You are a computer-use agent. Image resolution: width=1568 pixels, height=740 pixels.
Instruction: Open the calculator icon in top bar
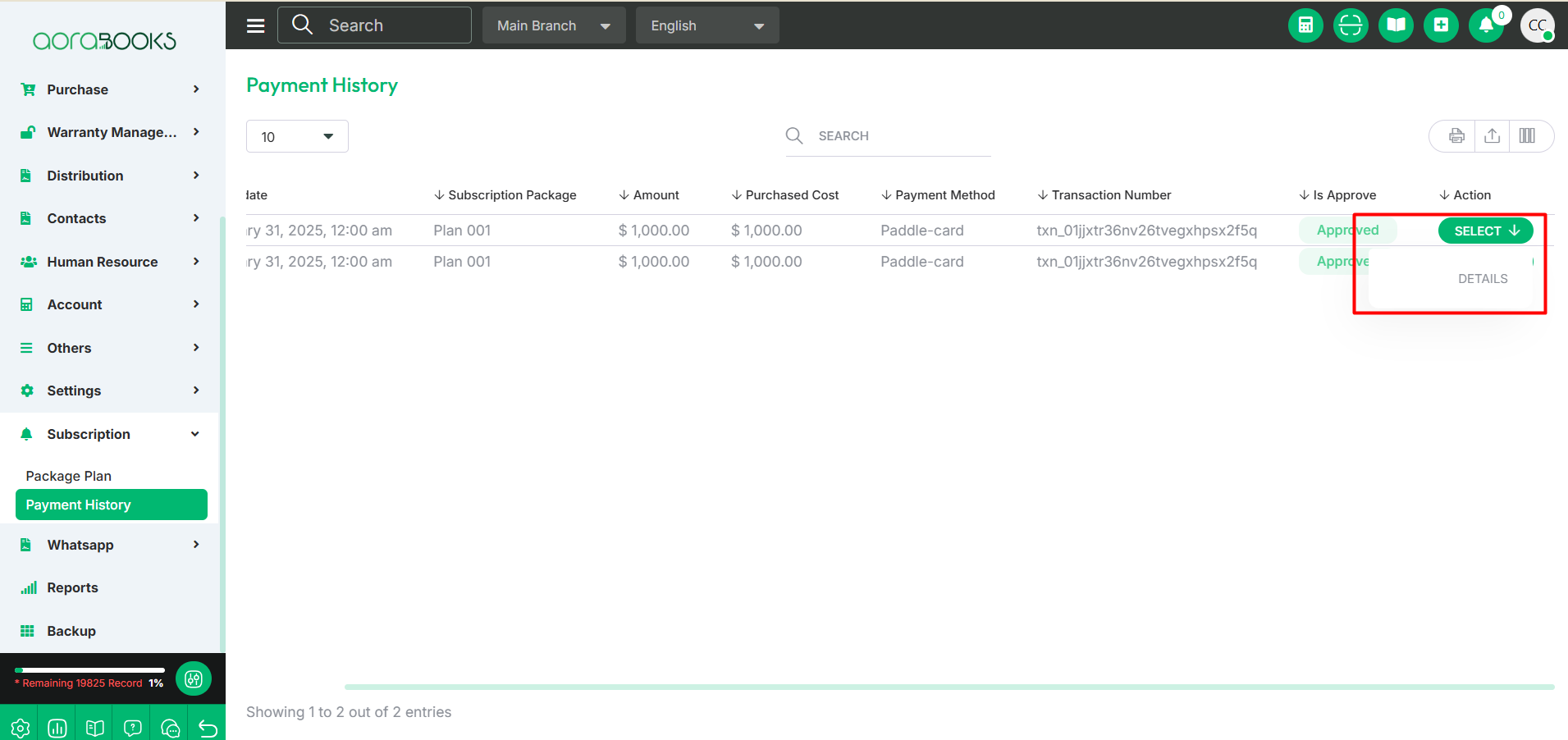coord(1305,25)
